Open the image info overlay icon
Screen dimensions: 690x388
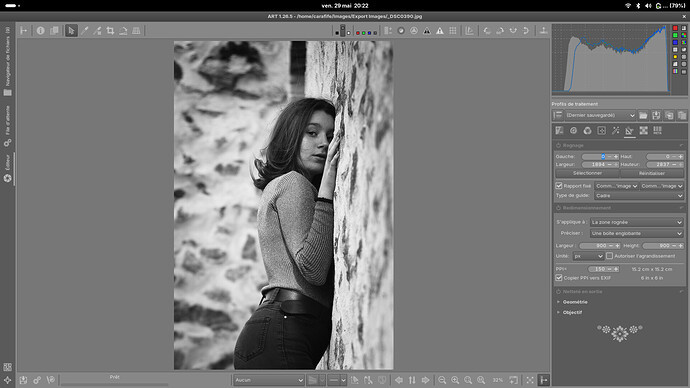[x=40, y=30]
